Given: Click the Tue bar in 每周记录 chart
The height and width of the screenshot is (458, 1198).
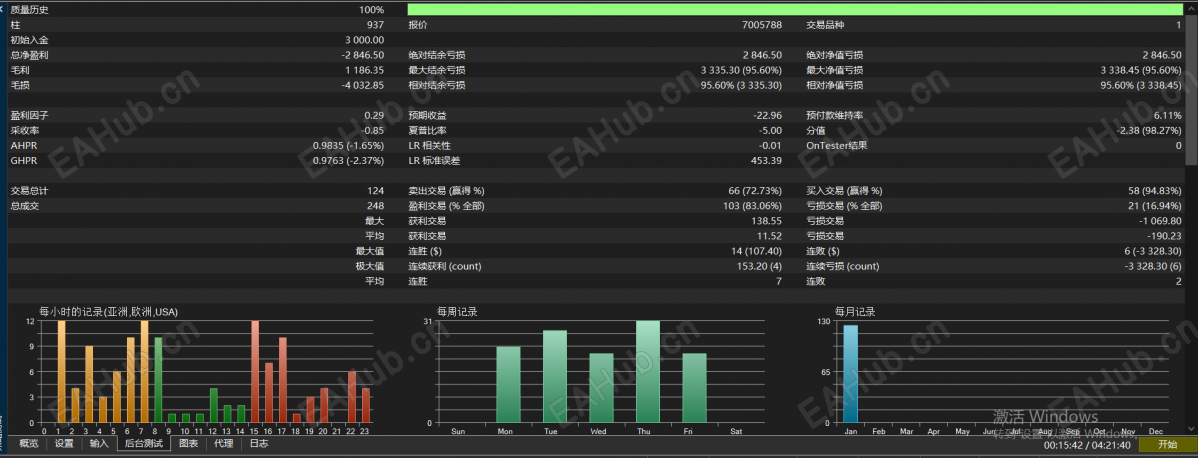Looking at the screenshot, I should coord(555,376).
